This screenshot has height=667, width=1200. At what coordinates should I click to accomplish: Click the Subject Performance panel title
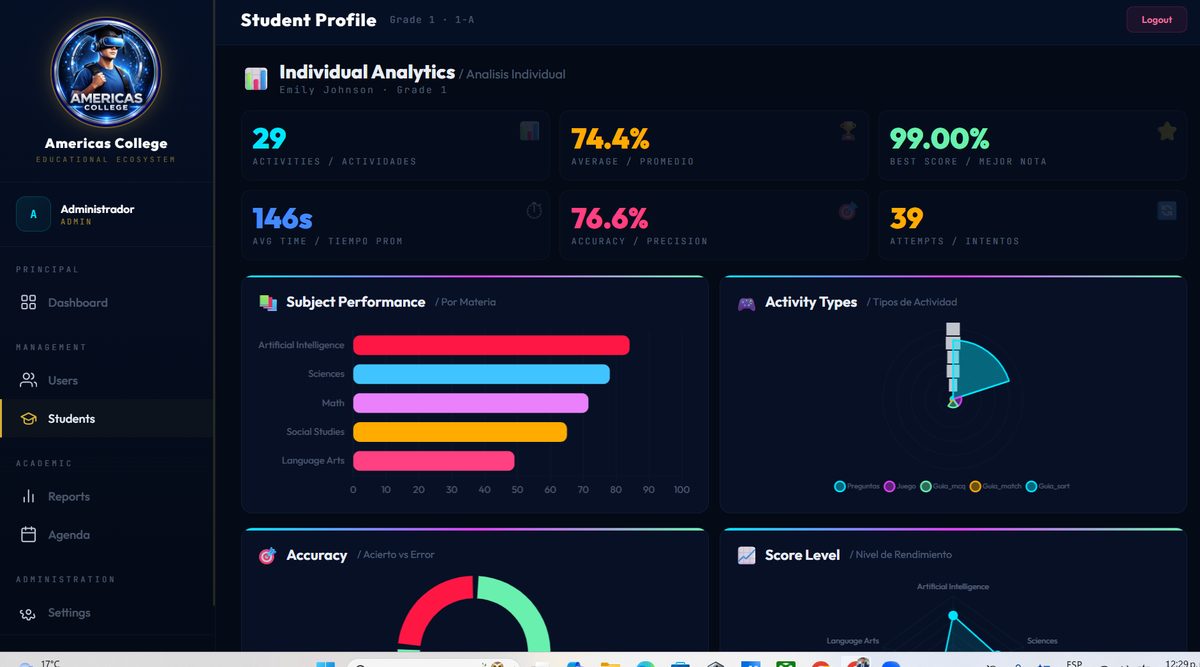click(x=356, y=302)
